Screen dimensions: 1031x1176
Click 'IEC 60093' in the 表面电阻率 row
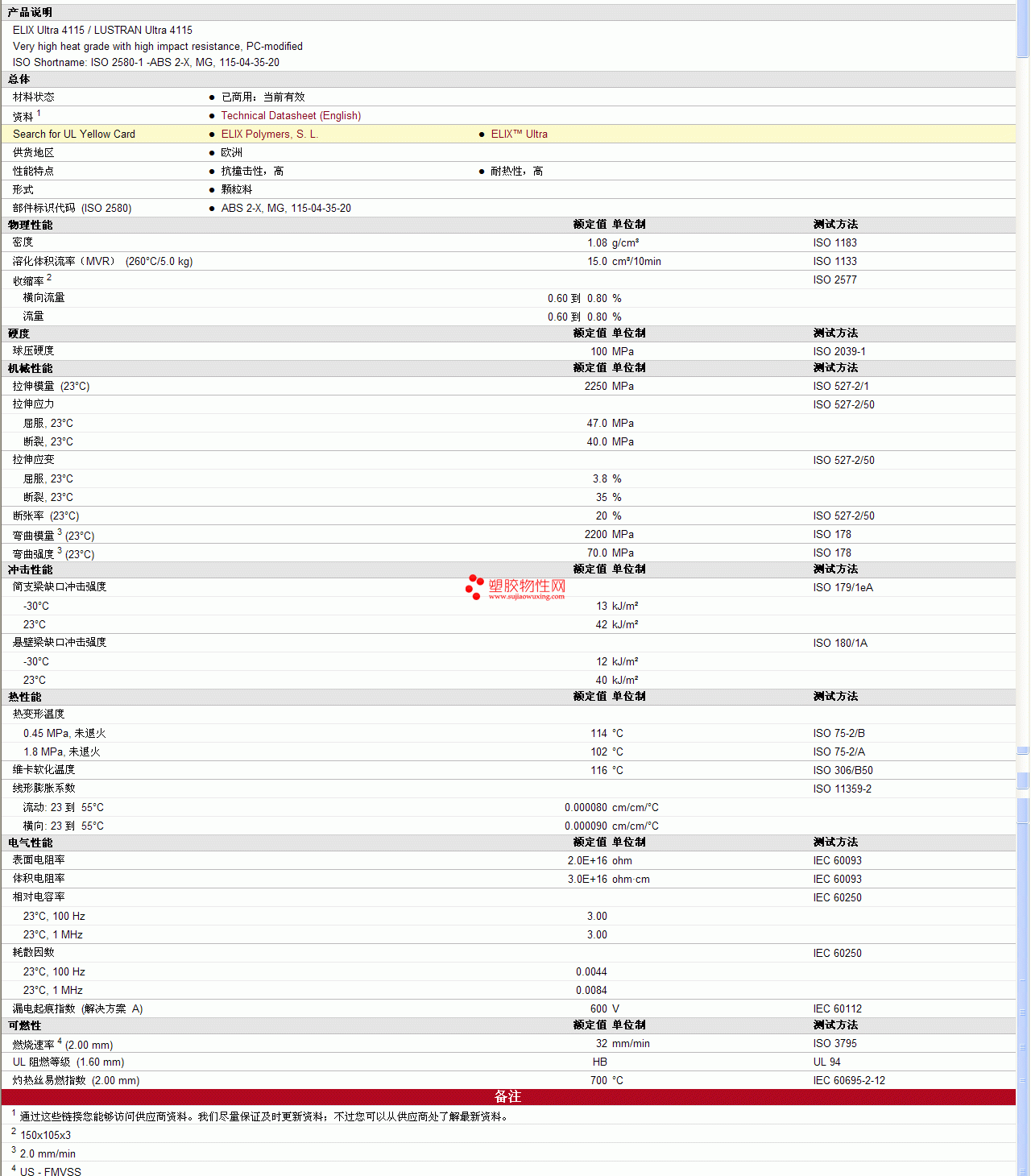[838, 861]
